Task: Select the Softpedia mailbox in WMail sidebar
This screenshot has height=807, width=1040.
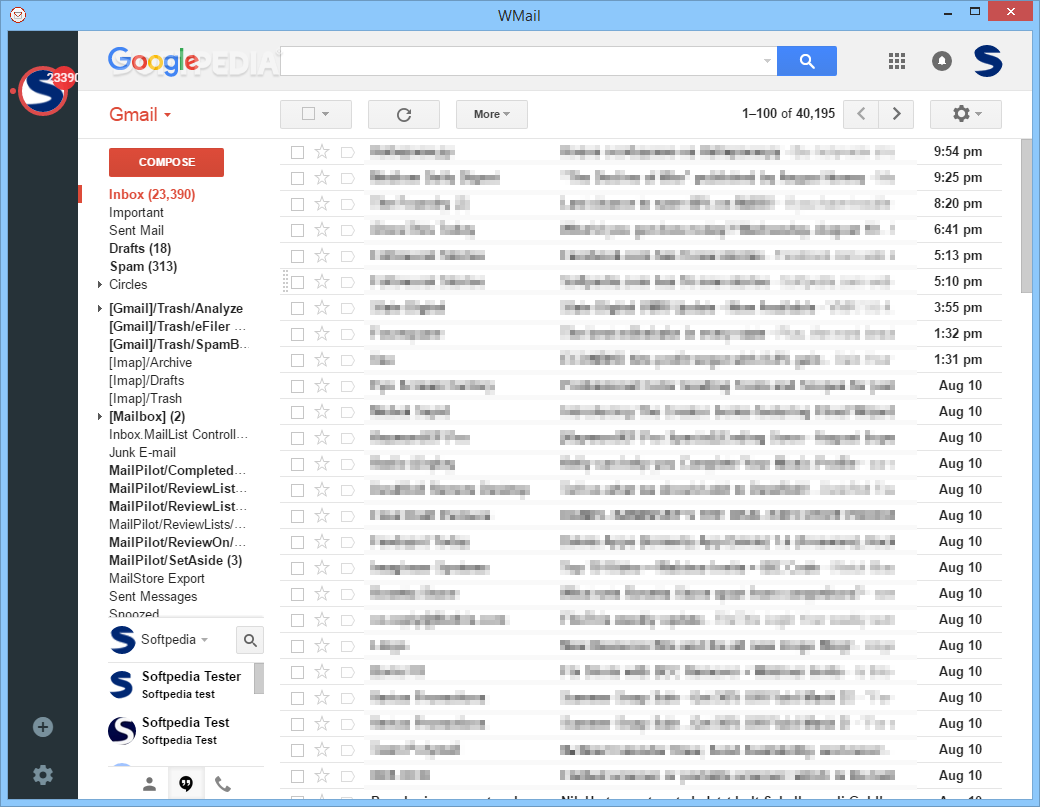Action: pos(43,91)
